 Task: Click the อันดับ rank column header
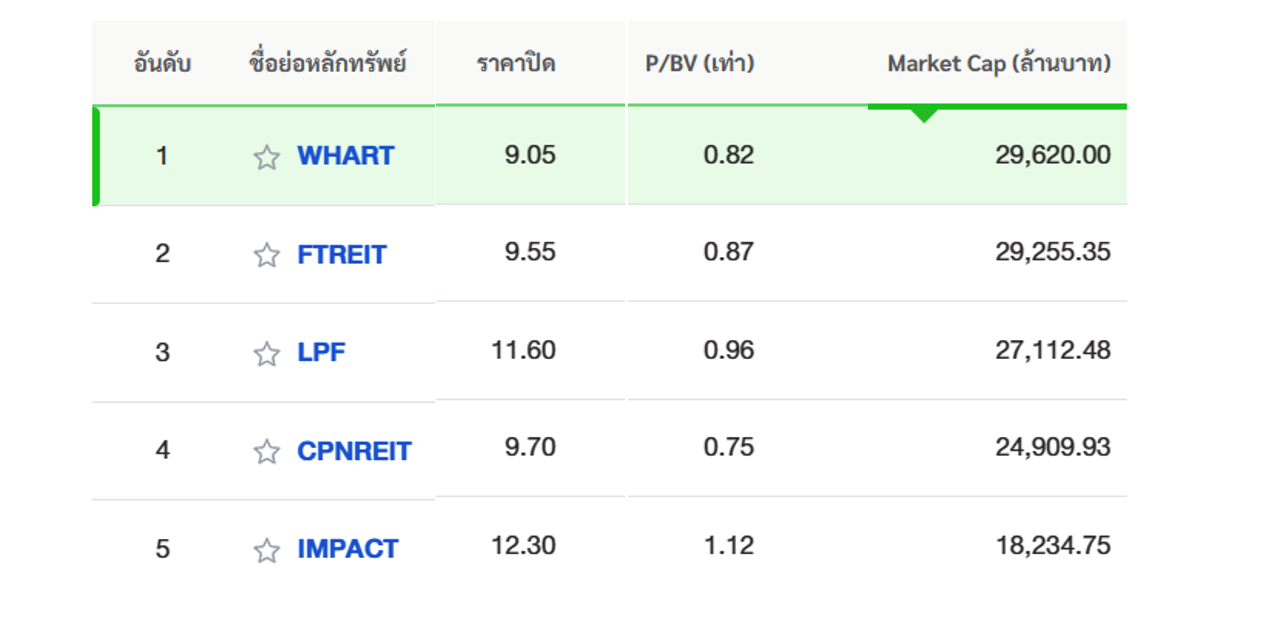pyautogui.click(x=162, y=64)
